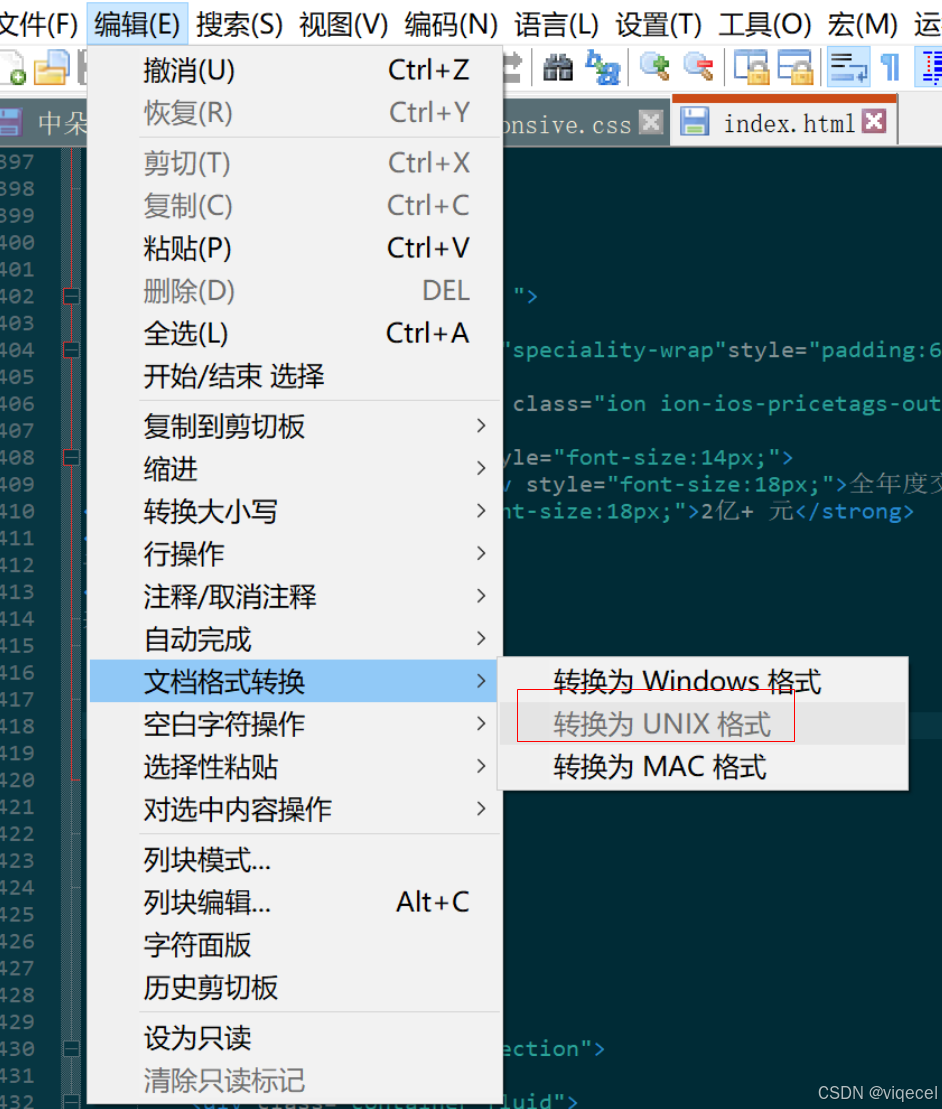Click line number 420 in the margin
Screen dimensions: 942x1109
pyautogui.click(x=17, y=780)
